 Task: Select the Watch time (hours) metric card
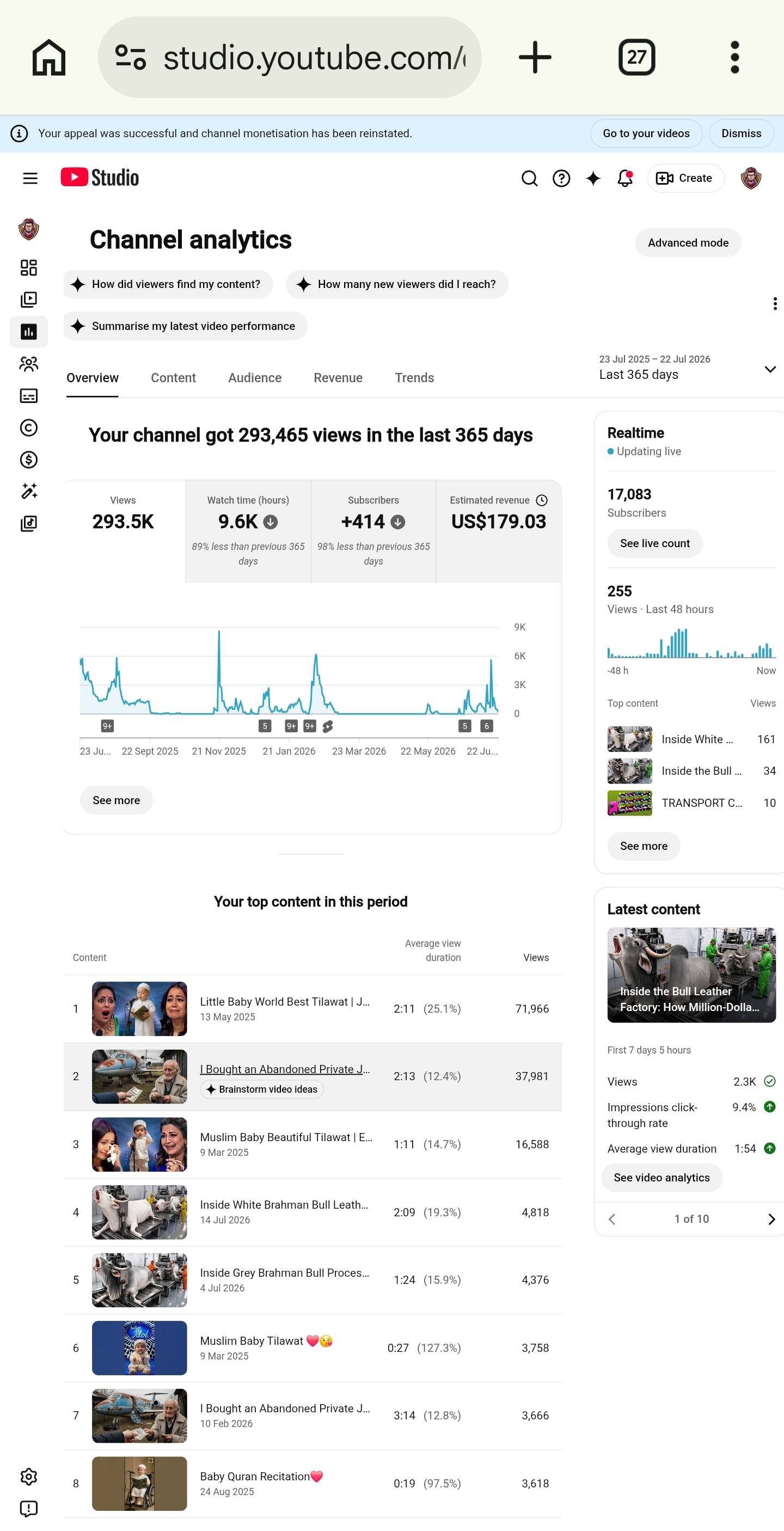coord(248,531)
